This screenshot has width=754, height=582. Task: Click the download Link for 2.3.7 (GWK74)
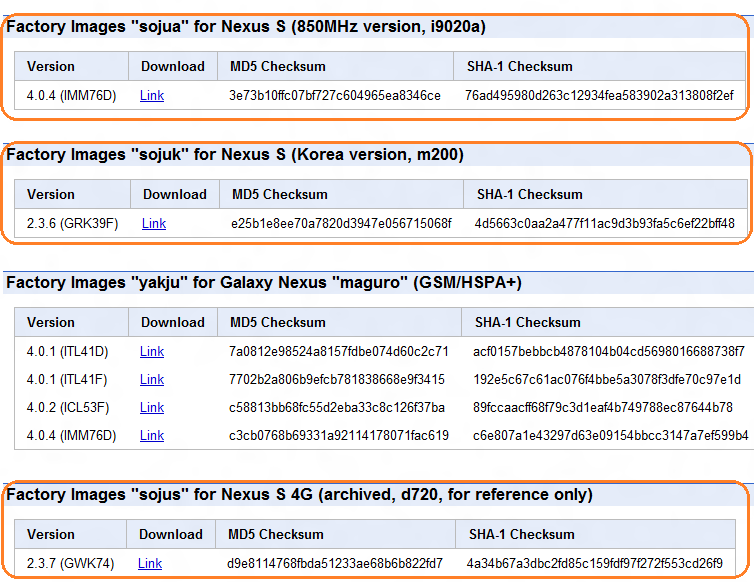coord(150,563)
